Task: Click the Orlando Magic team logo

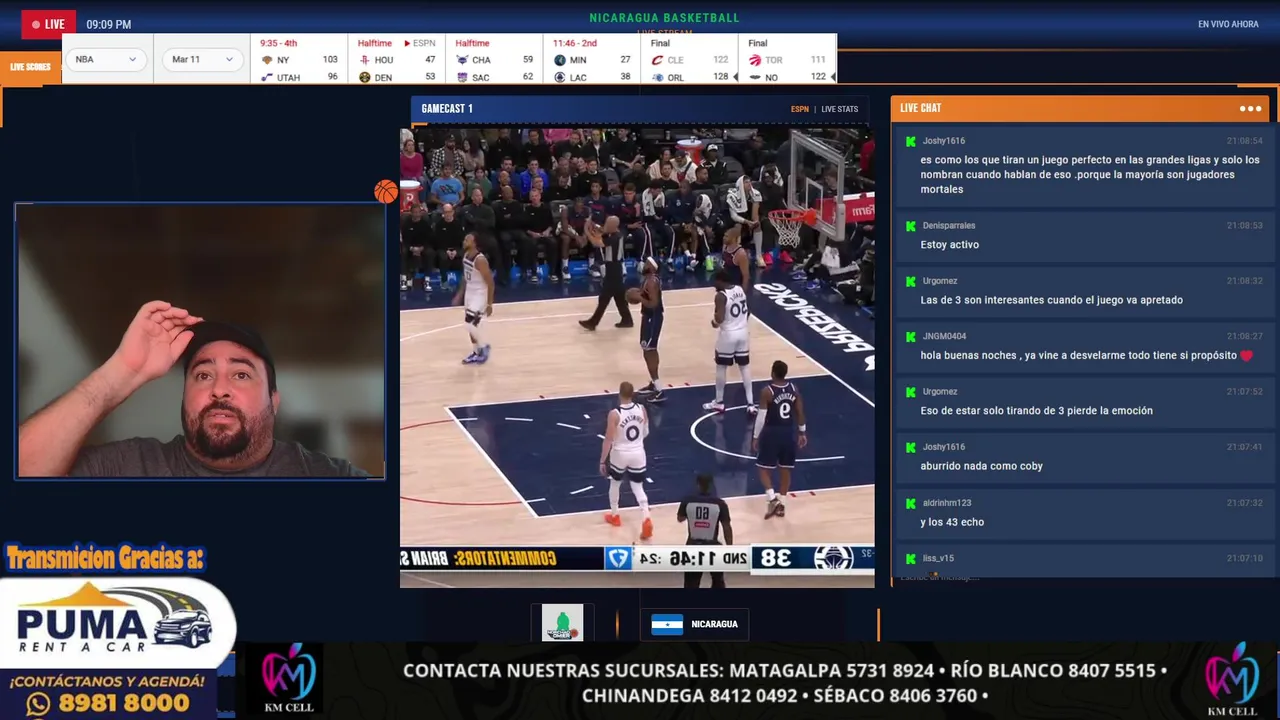Action: (x=657, y=77)
